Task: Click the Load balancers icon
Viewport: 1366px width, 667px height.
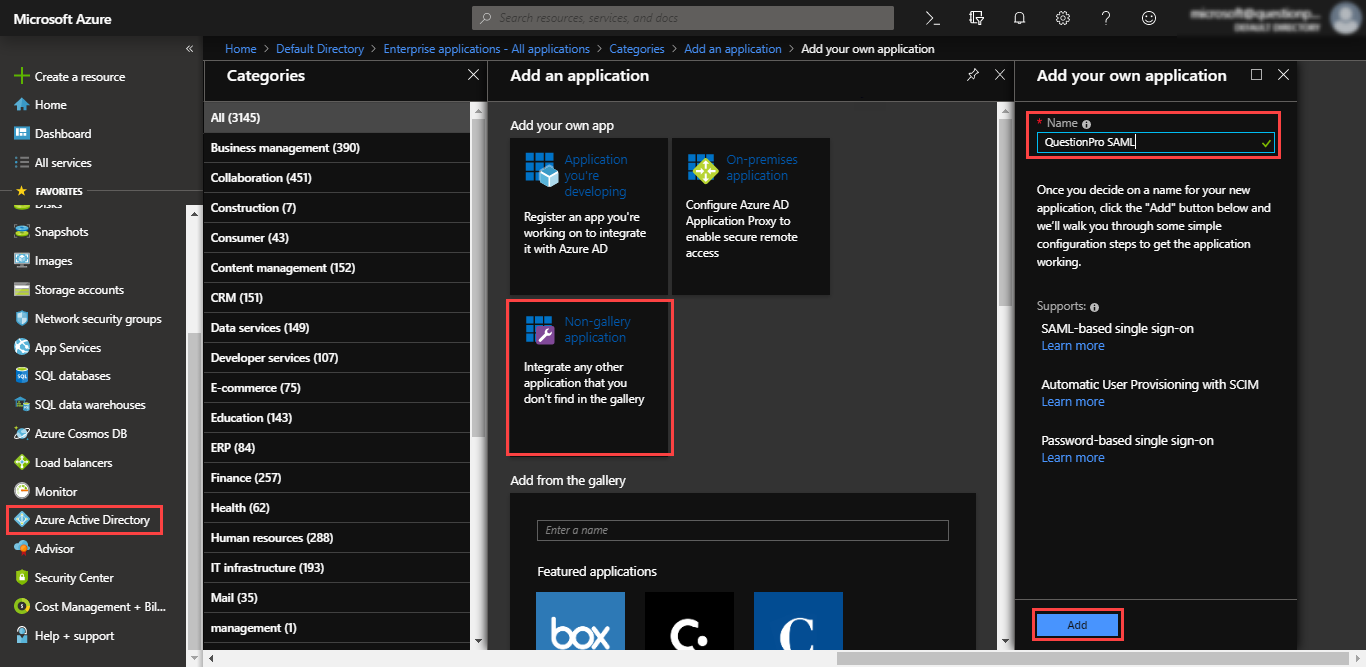Action: (x=22, y=462)
